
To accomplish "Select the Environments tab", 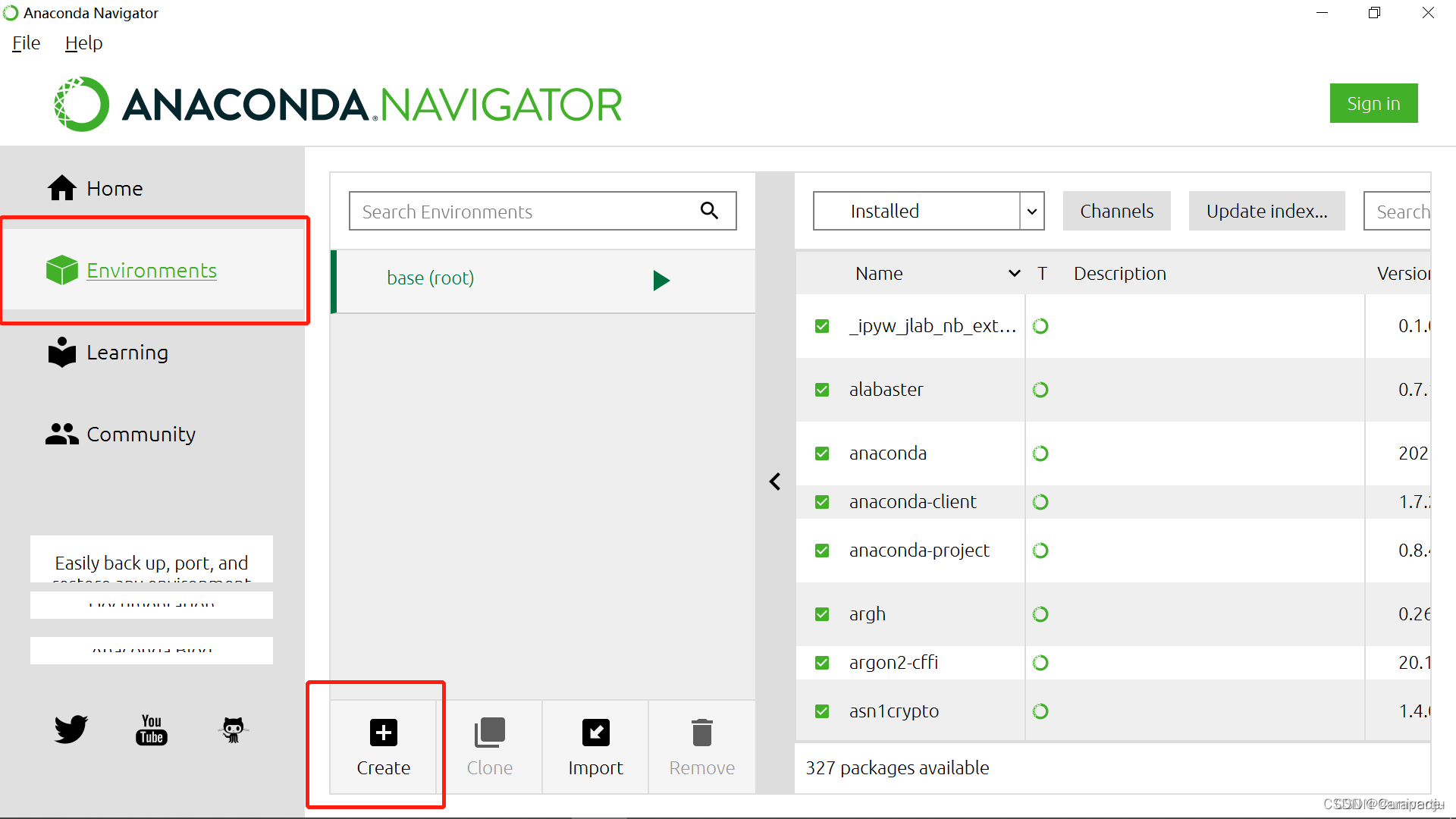I will [152, 271].
